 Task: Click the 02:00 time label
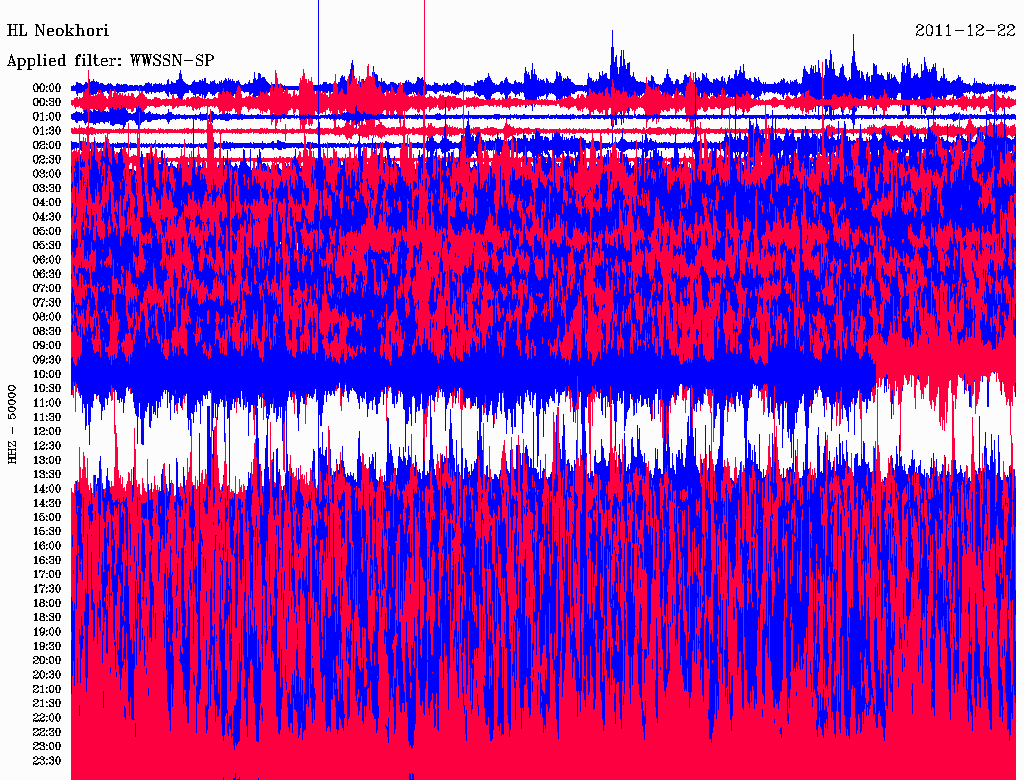click(47, 146)
